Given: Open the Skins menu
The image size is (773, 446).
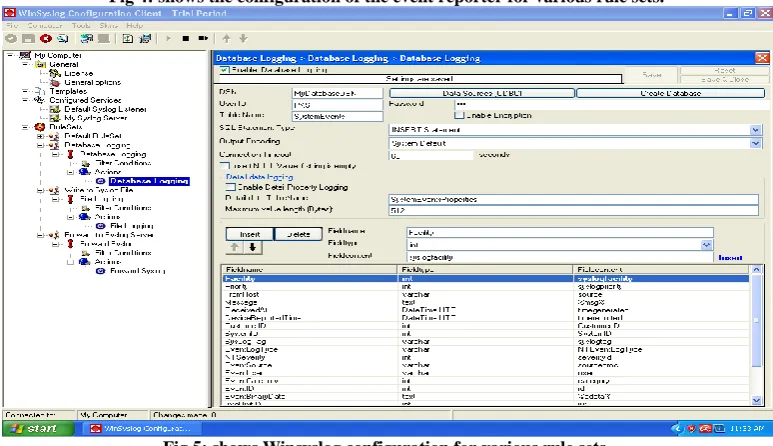Looking at the screenshot, I should [x=108, y=25].
